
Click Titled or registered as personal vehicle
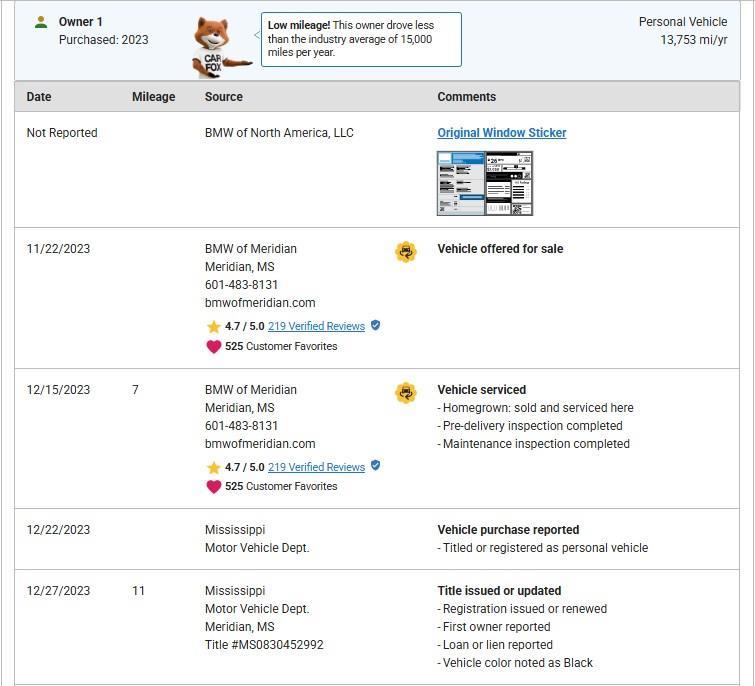pos(543,548)
